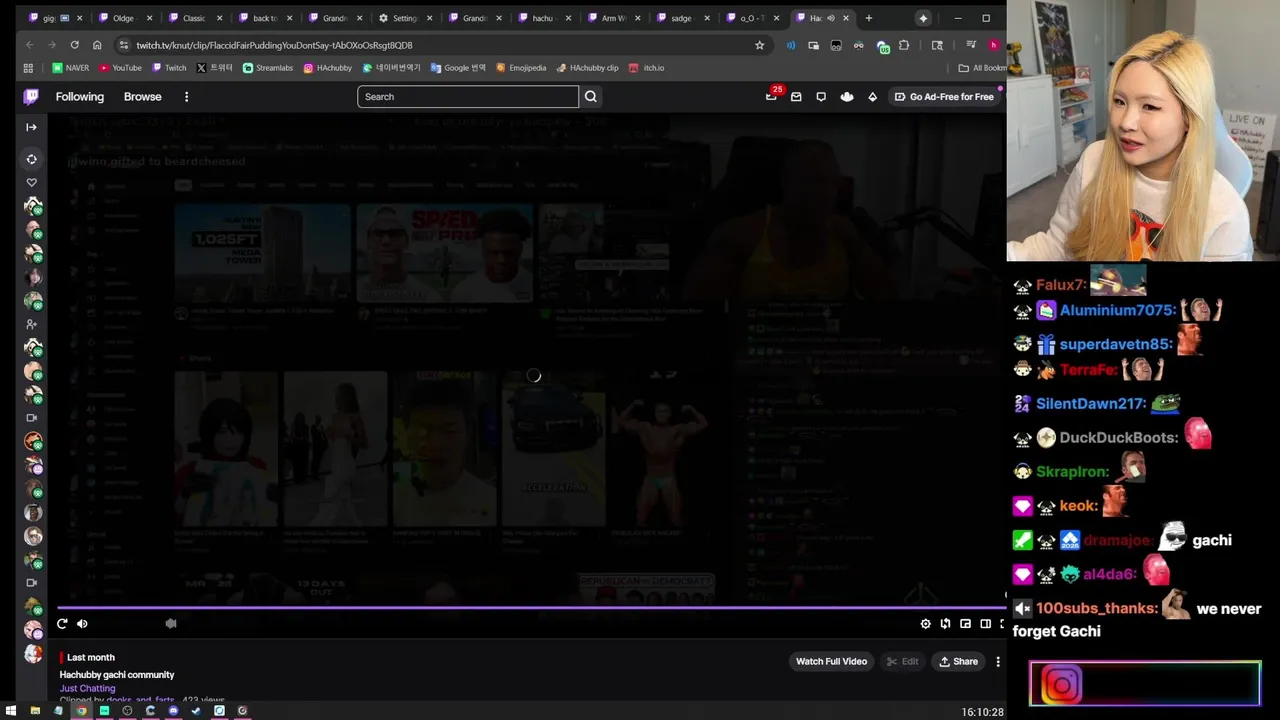This screenshot has width=1280, height=720.
Task: Switch to the Classic browser tab
Action: (193, 18)
